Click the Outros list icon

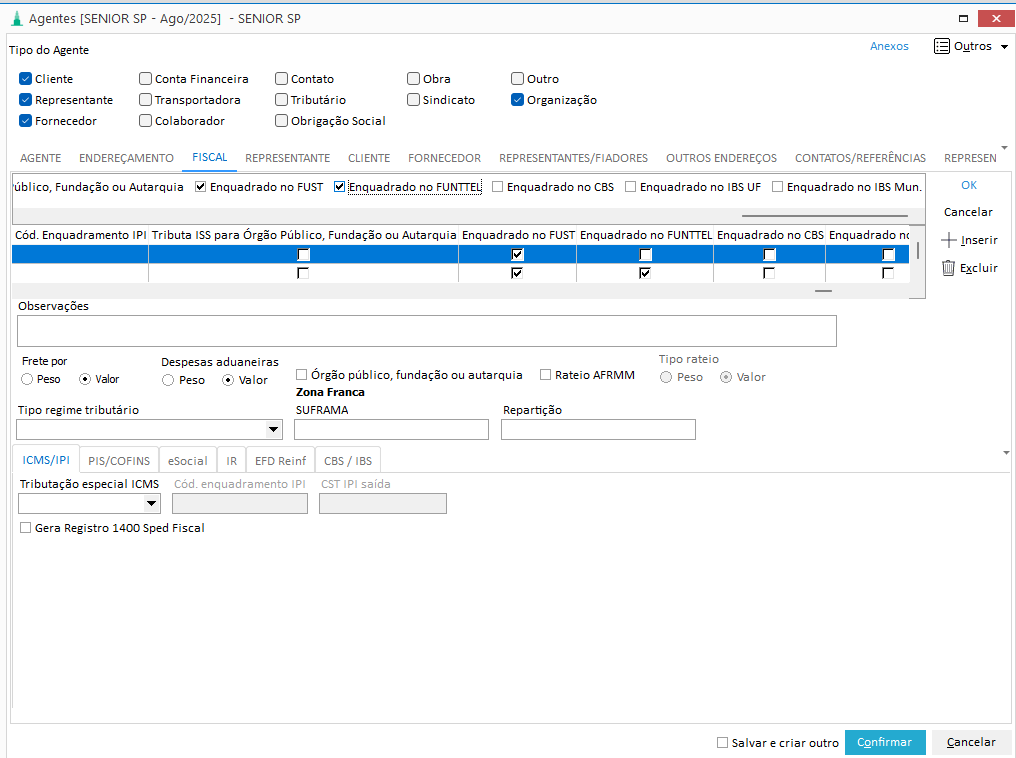(x=941, y=46)
